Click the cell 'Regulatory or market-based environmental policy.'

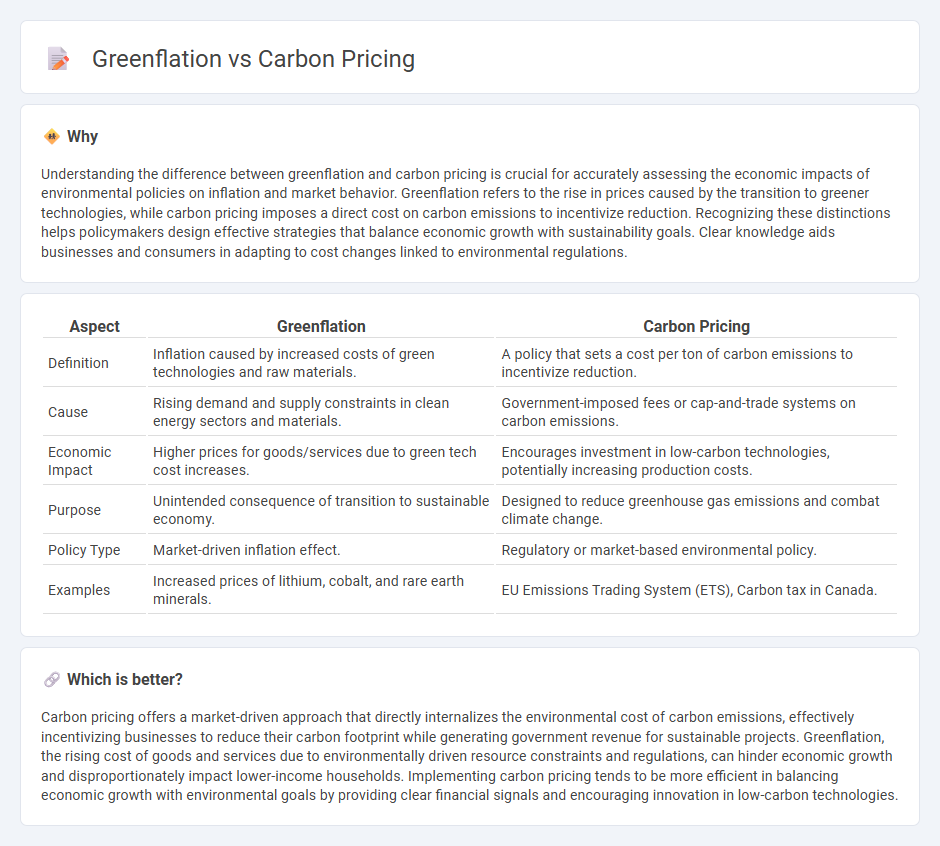pyautogui.click(x=696, y=550)
